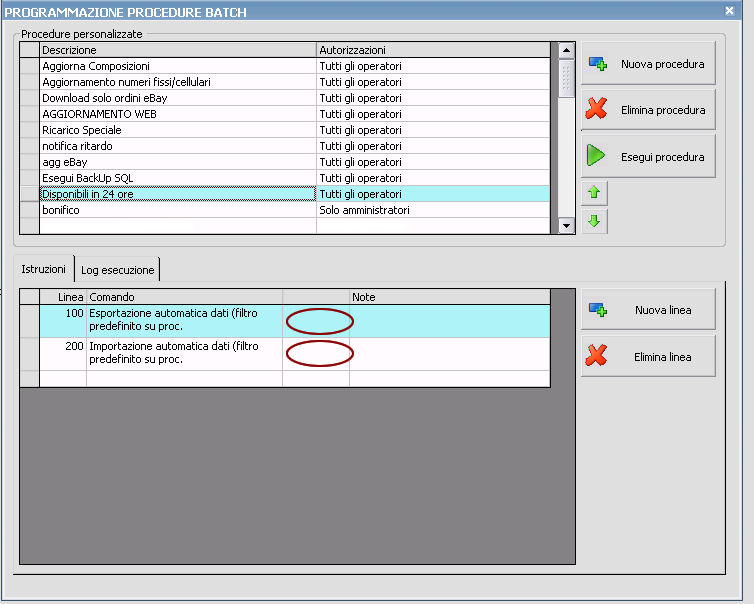Select line 100 Esportazione automatica dati
The width and height of the screenshot is (754, 604).
click(184, 321)
